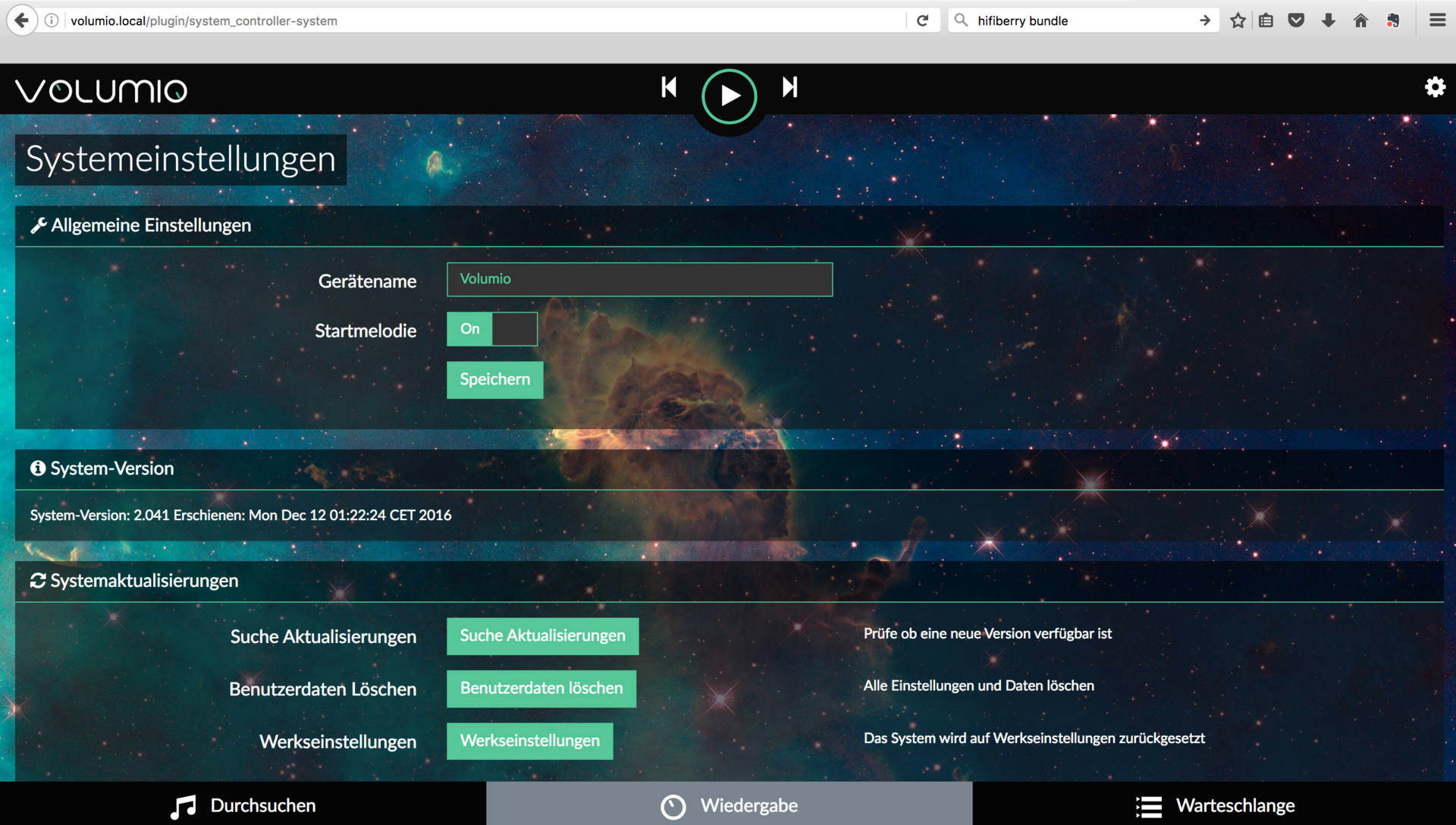The width and height of the screenshot is (1456, 825).
Task: Open the downloads arrow icon
Action: (x=1328, y=20)
